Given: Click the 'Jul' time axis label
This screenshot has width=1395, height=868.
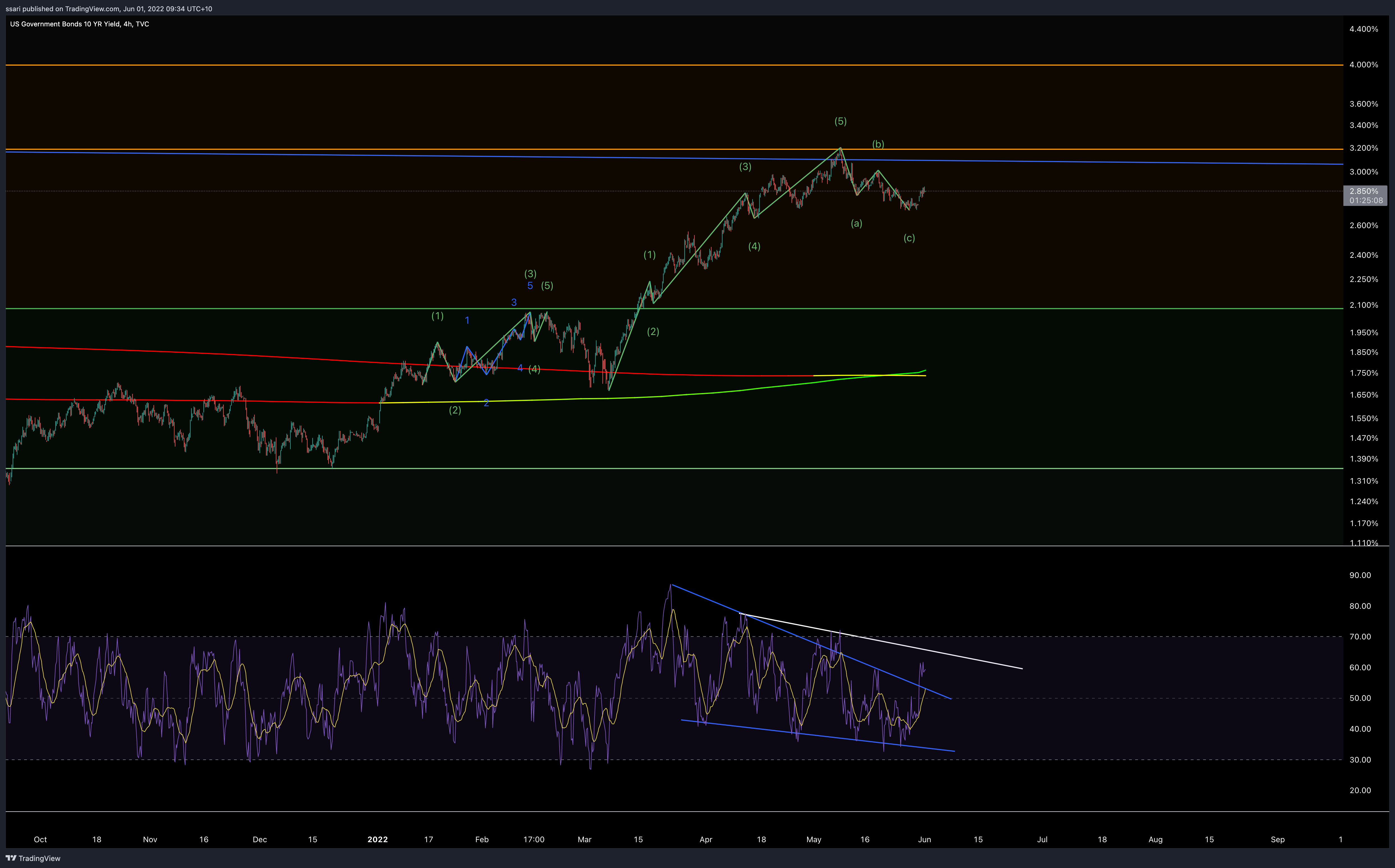Looking at the screenshot, I should pyautogui.click(x=1042, y=839).
